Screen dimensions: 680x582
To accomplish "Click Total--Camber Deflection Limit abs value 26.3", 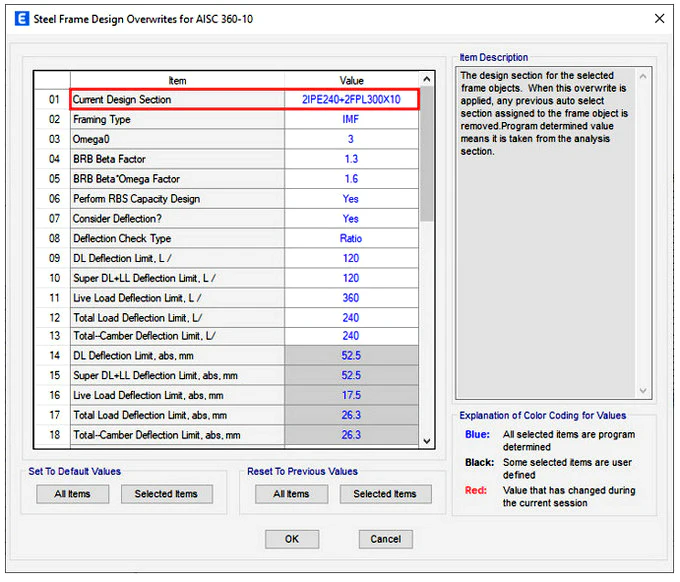I will point(351,435).
